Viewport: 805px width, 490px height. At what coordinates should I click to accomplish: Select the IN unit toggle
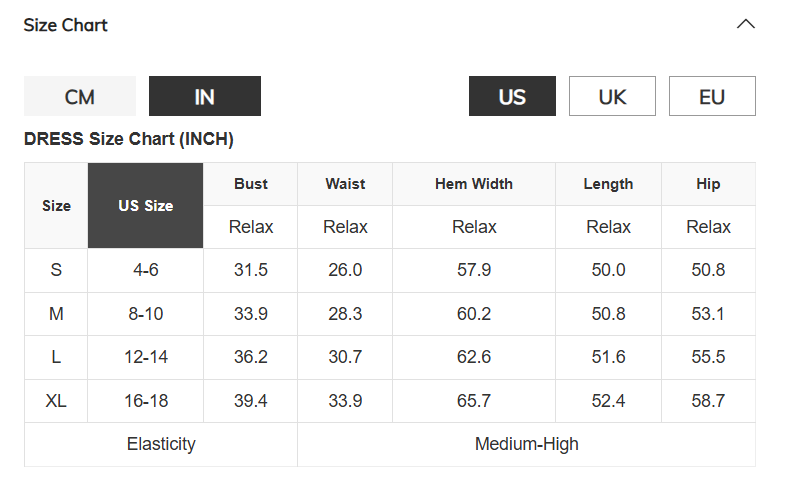click(x=205, y=96)
